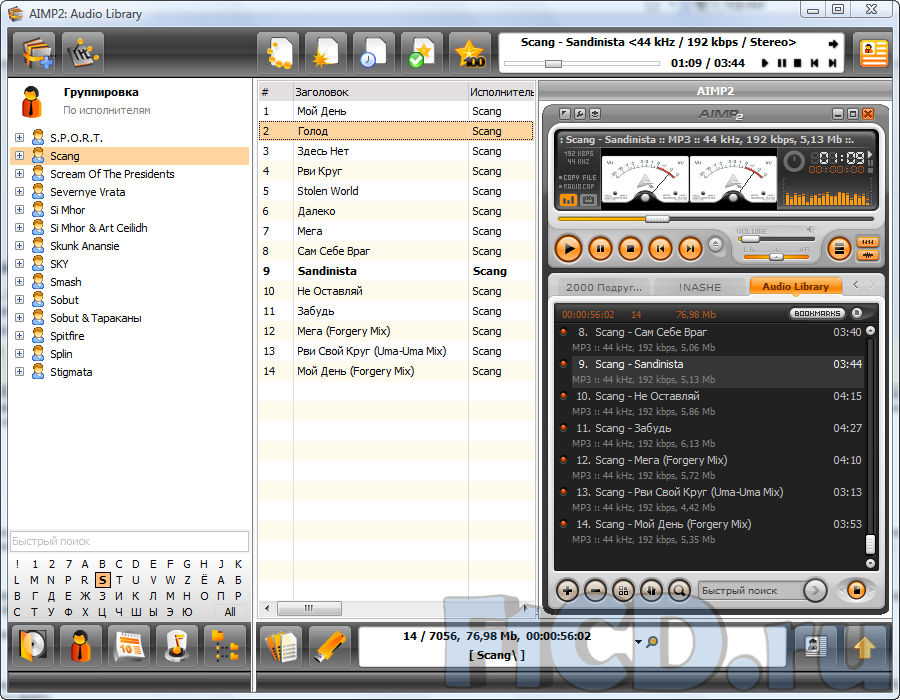Click the go button beside AIMP2 quick search

click(x=814, y=590)
